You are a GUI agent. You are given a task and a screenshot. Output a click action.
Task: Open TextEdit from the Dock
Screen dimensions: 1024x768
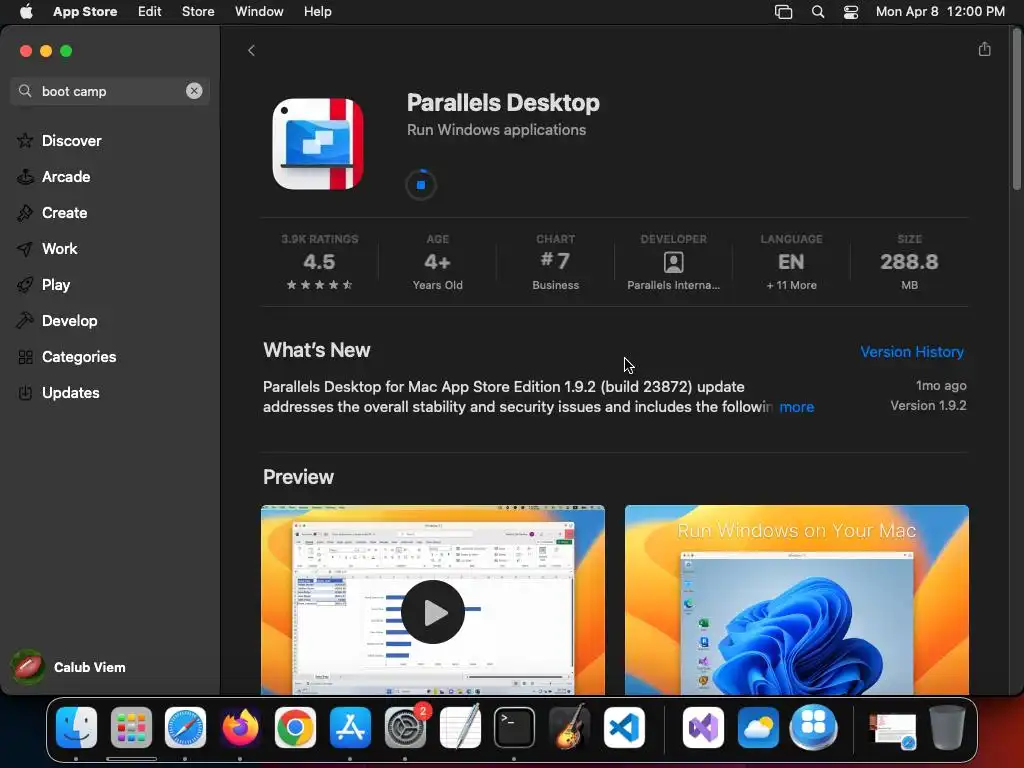click(x=460, y=727)
